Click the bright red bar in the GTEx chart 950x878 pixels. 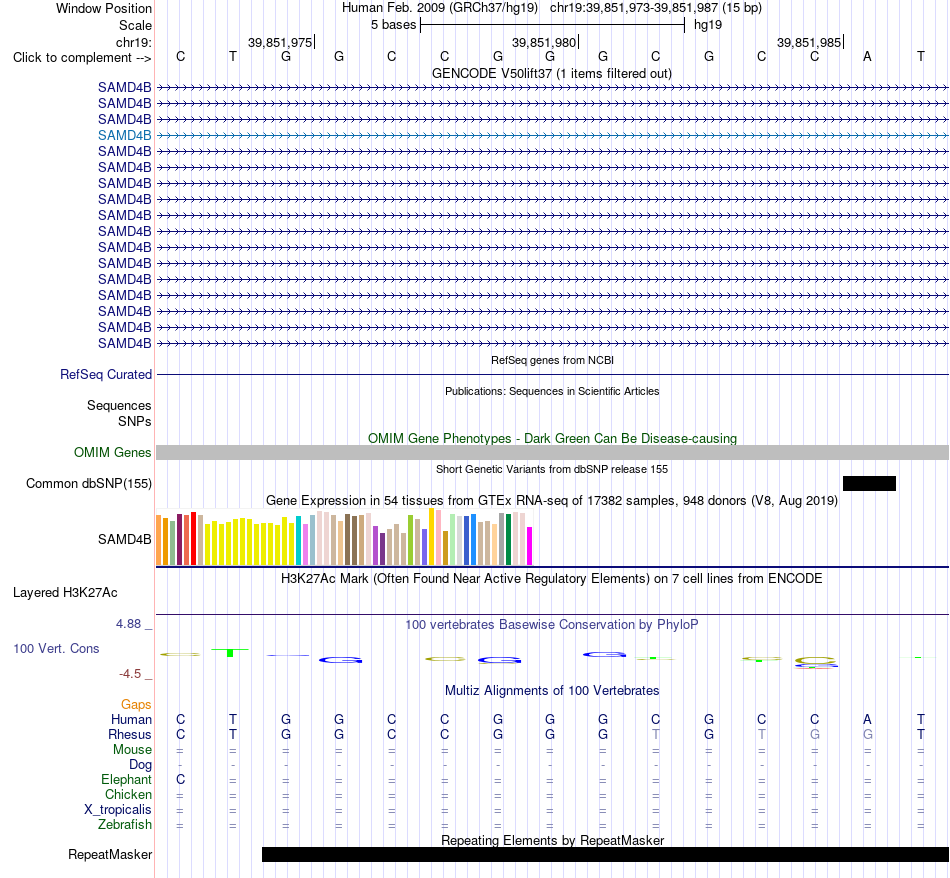point(193,539)
